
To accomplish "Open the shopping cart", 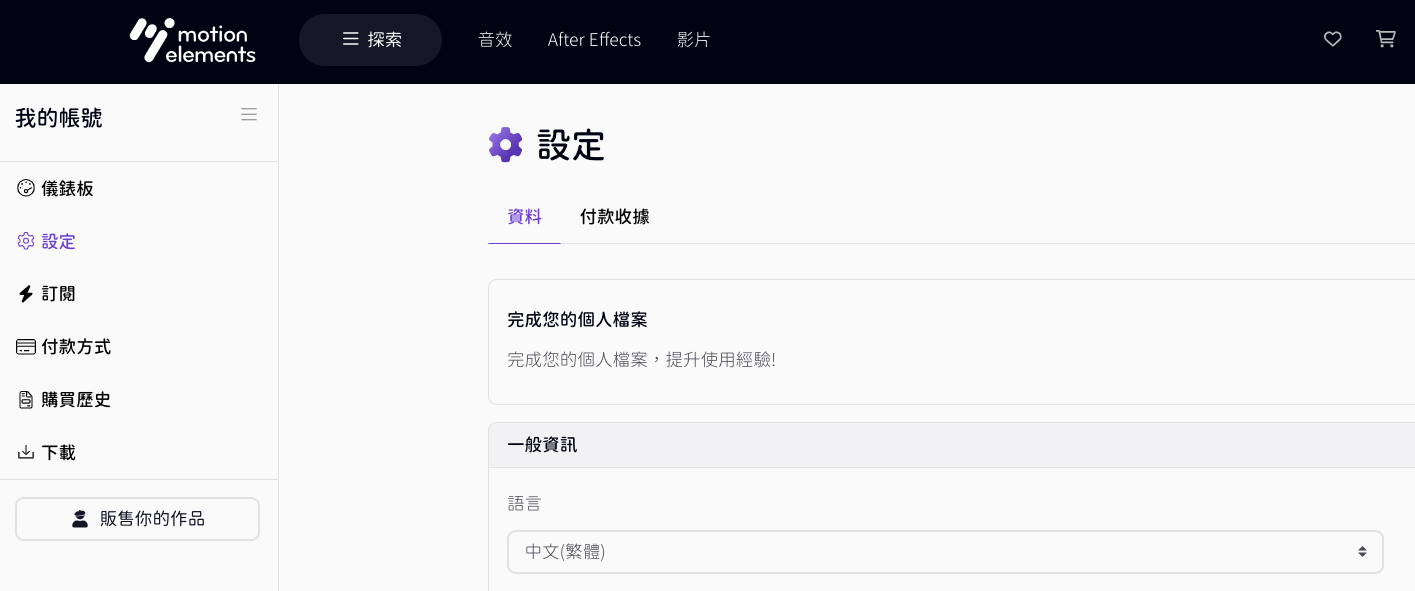I will pos(1385,39).
